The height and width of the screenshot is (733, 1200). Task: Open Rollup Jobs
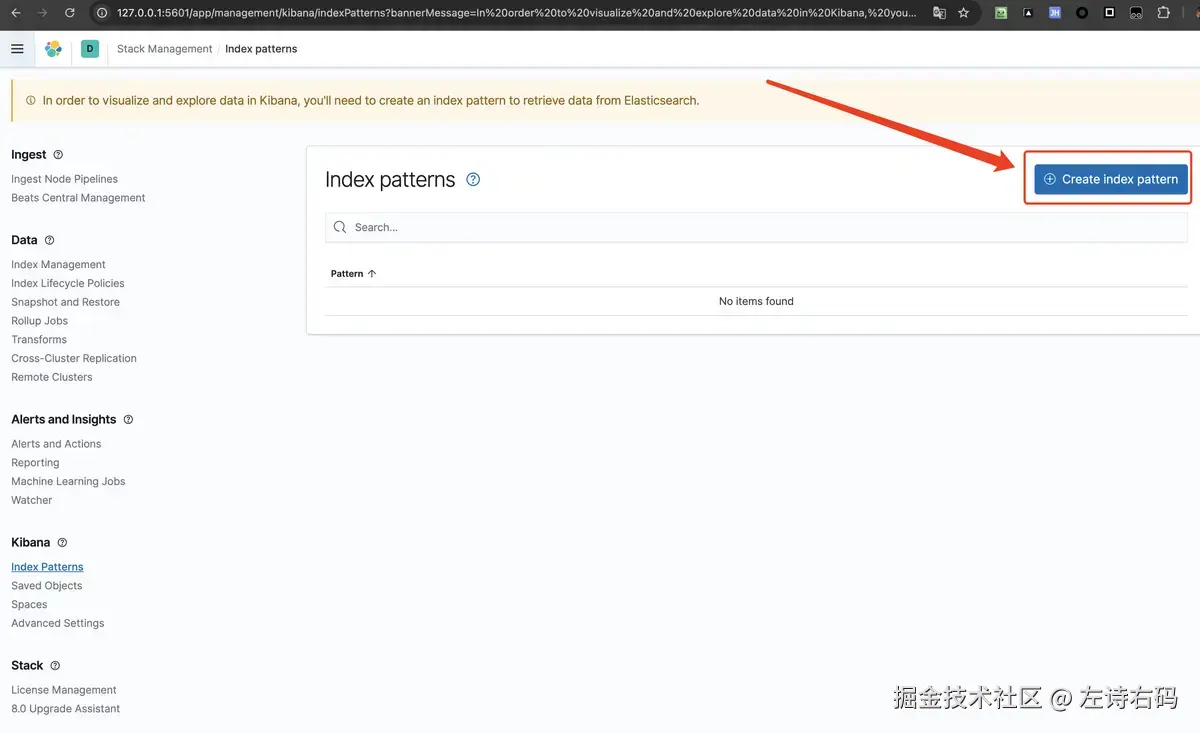(40, 321)
